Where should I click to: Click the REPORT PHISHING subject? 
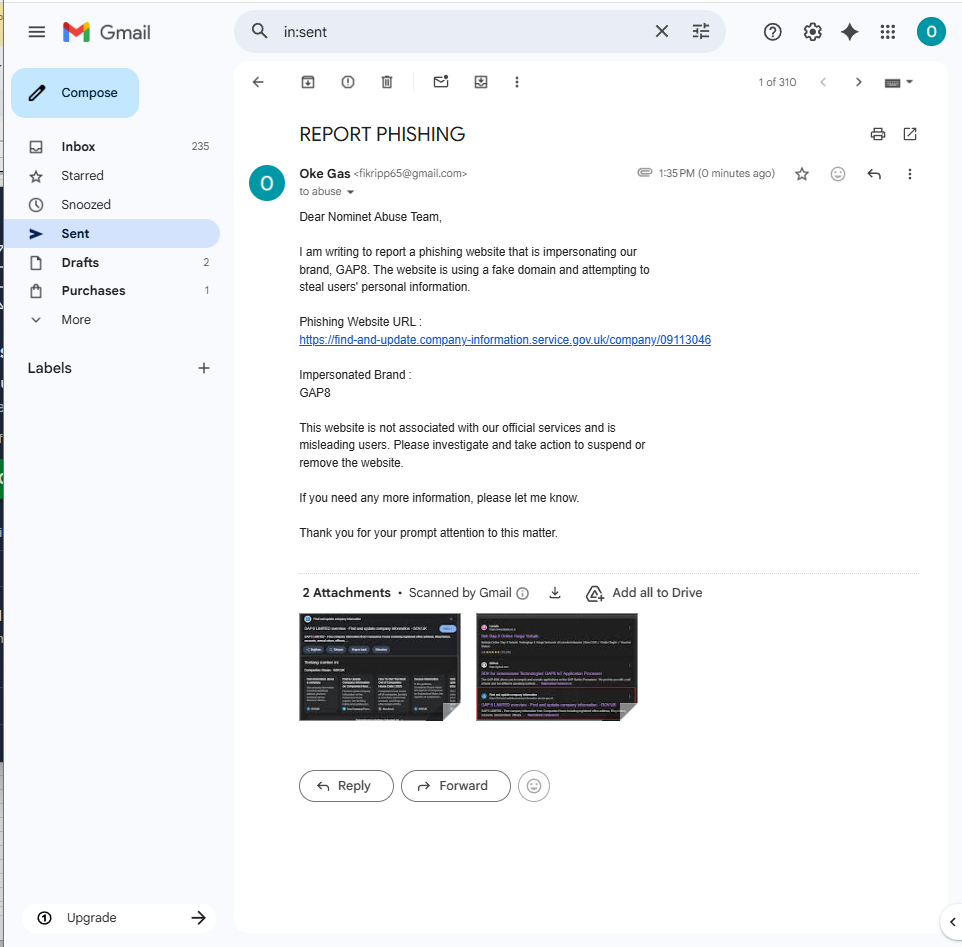(x=382, y=134)
